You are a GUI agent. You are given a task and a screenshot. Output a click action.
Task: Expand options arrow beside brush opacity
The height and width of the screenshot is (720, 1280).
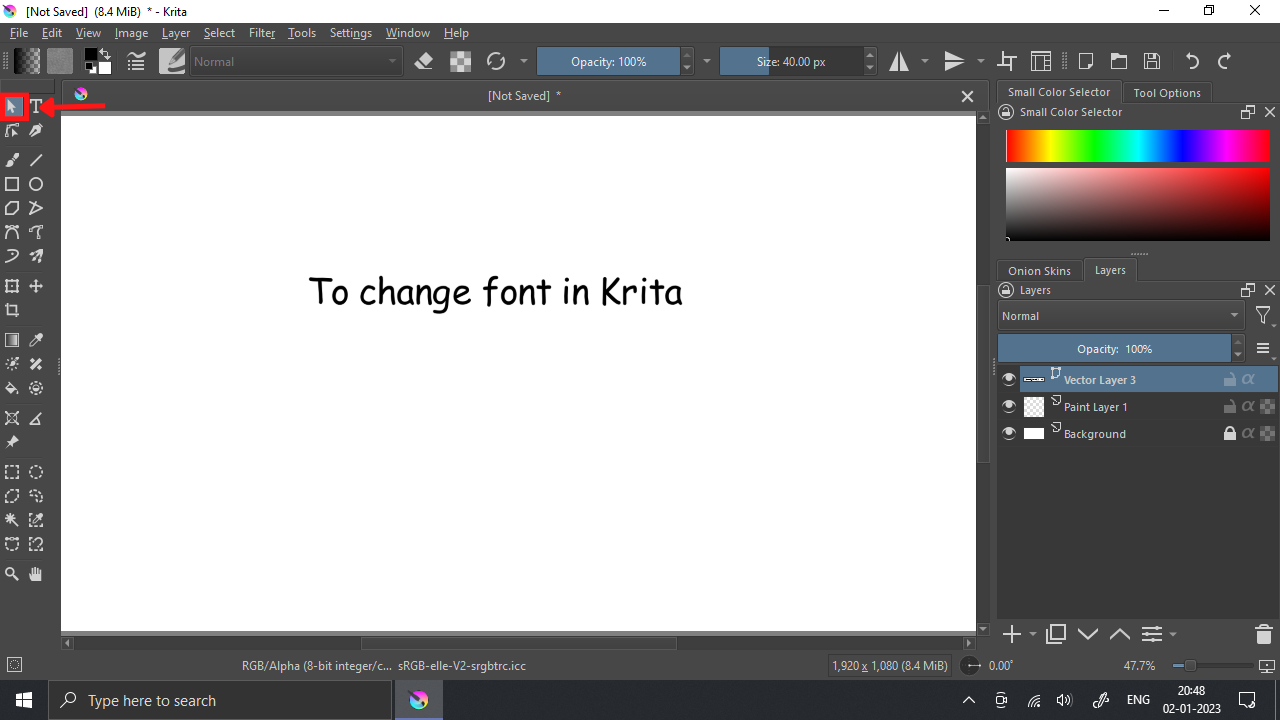tap(707, 61)
